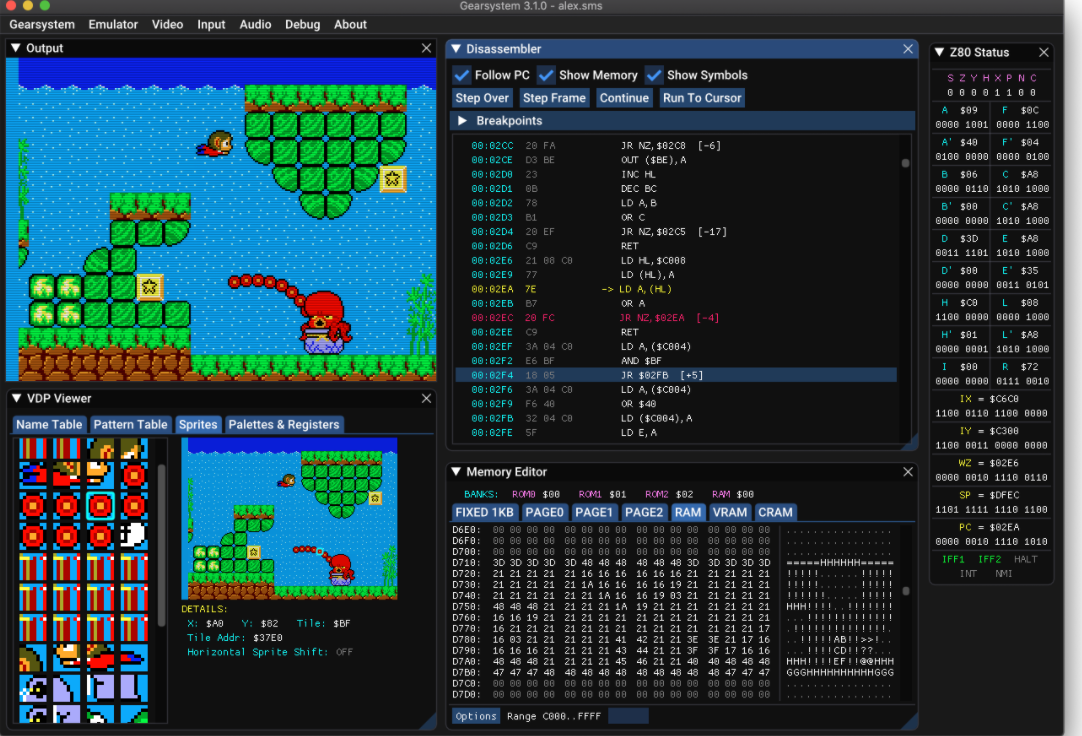
Task: Collapse the Memory Editor panel triangle
Action: coord(456,472)
